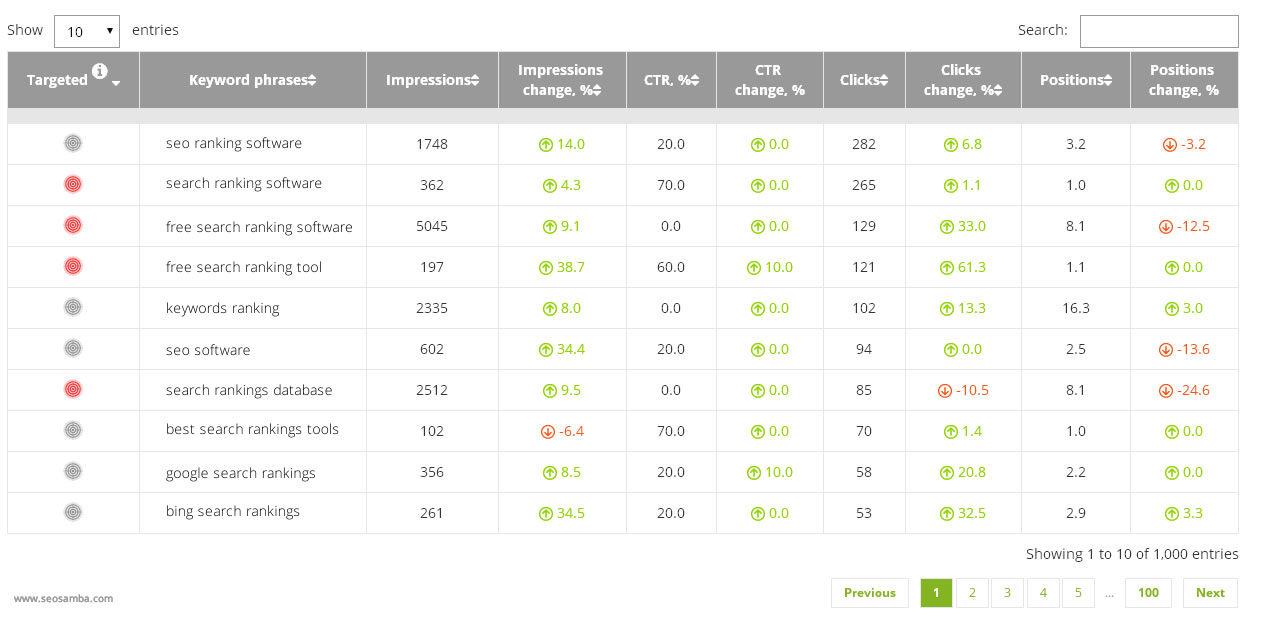
Task: Click the up-arrow icon beside 13.3 clicks change
Action: point(946,308)
